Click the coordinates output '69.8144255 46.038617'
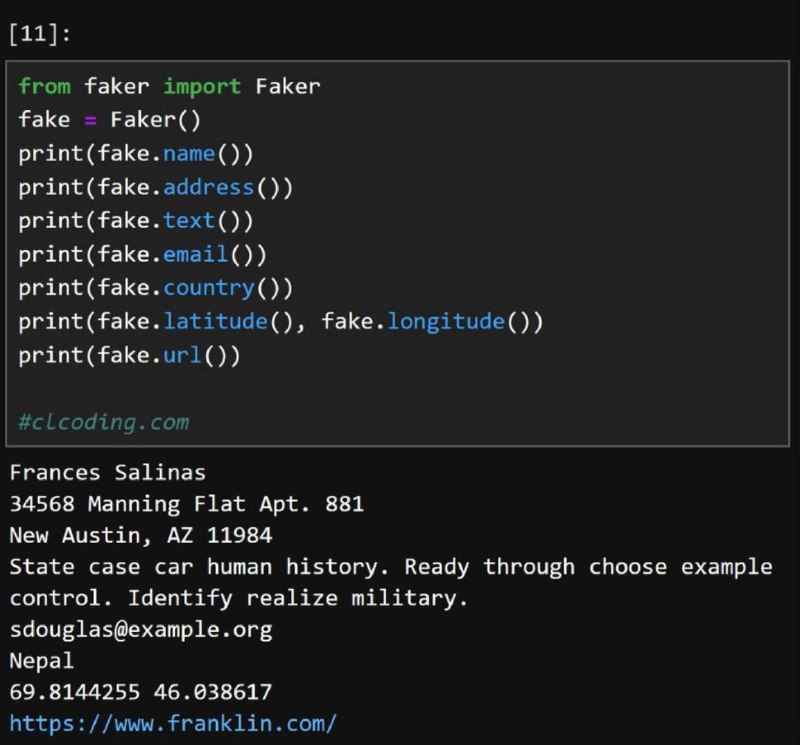The width and height of the screenshot is (800, 745). [141, 692]
